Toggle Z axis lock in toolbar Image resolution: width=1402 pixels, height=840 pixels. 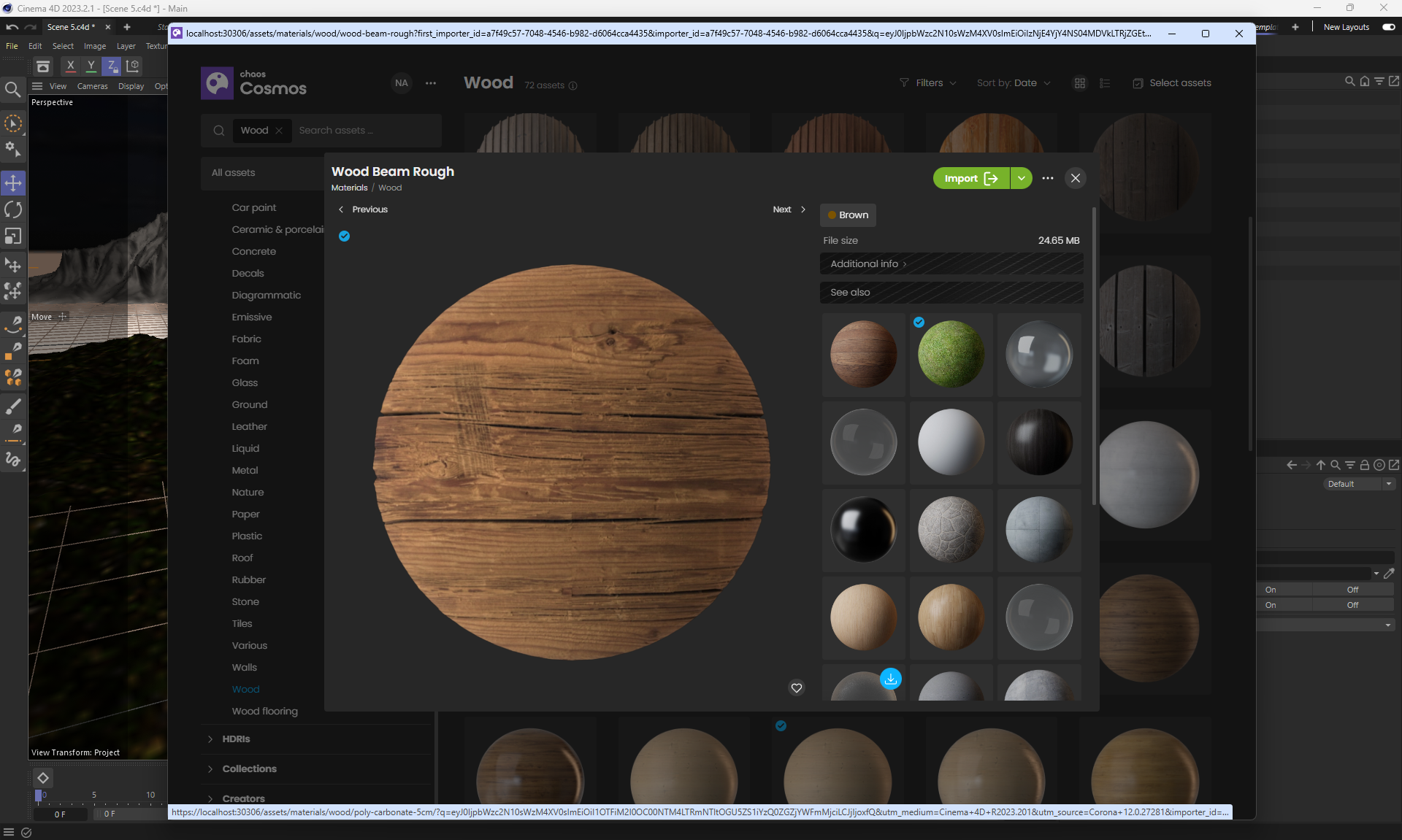[x=112, y=66]
